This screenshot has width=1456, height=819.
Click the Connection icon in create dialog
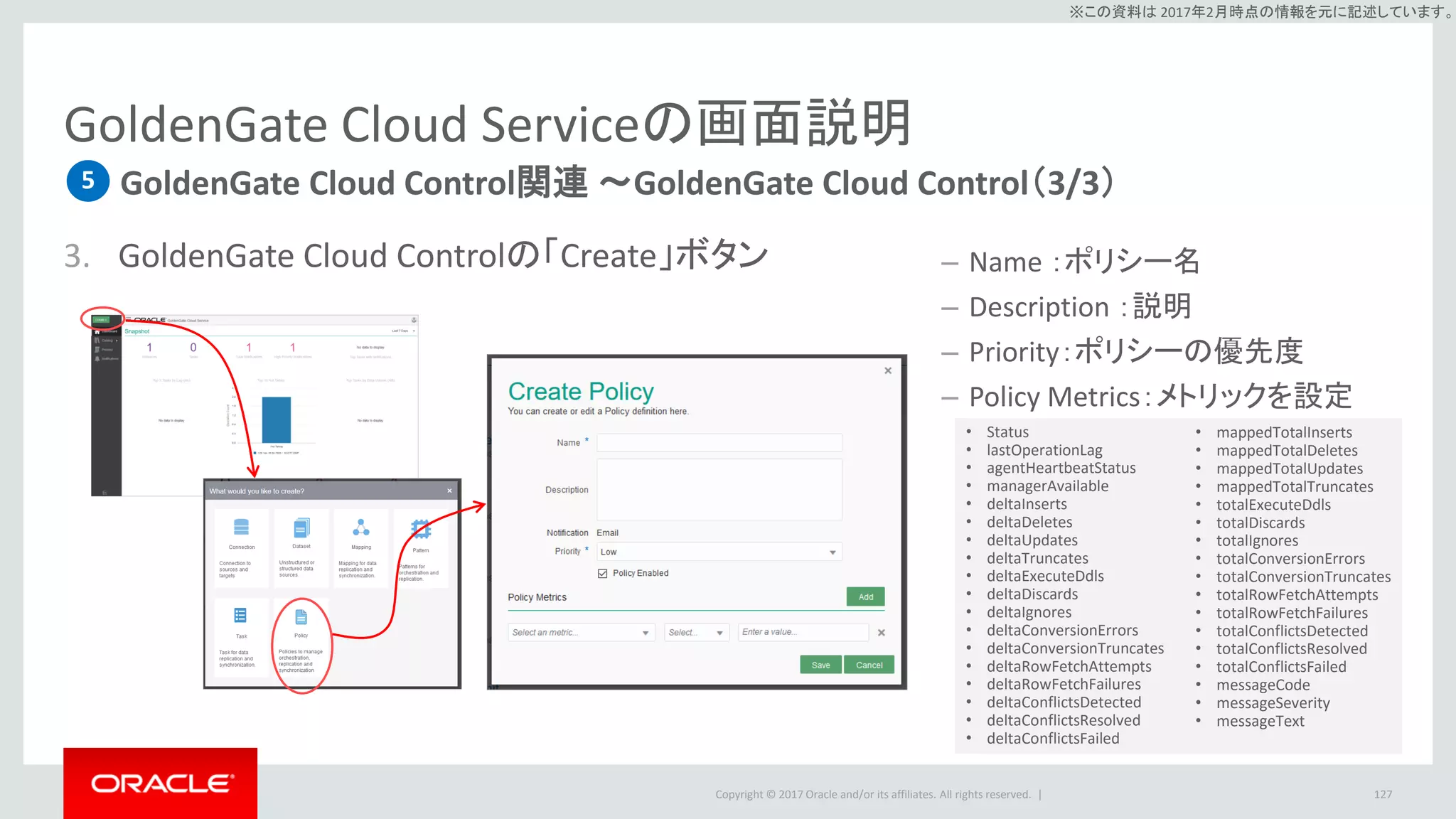click(x=241, y=528)
